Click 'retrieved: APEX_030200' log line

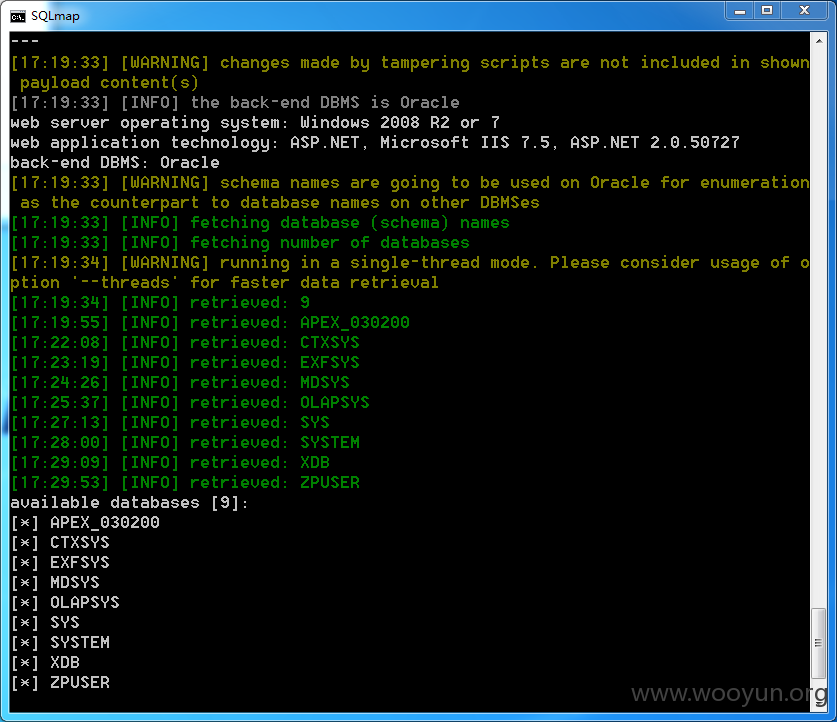click(x=210, y=323)
